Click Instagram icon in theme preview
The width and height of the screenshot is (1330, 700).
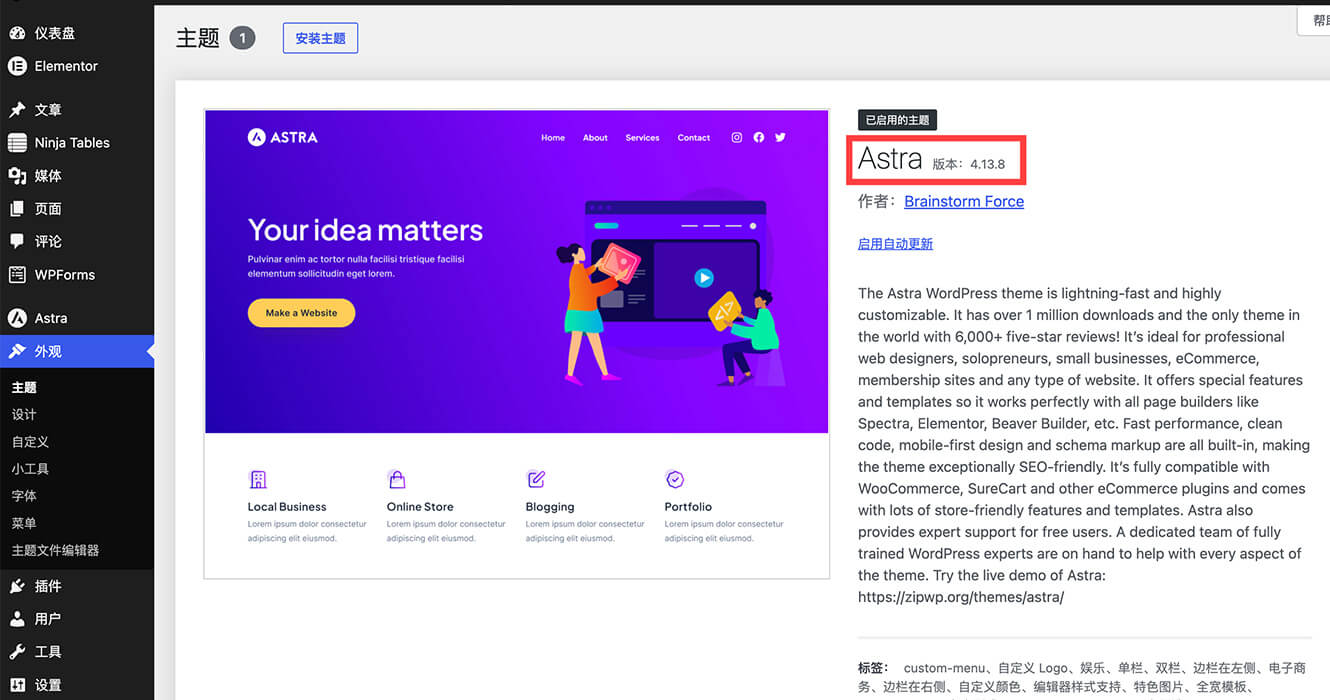click(x=737, y=137)
